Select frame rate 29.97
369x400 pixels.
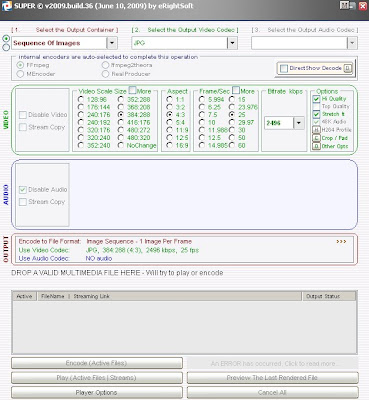[232, 122]
